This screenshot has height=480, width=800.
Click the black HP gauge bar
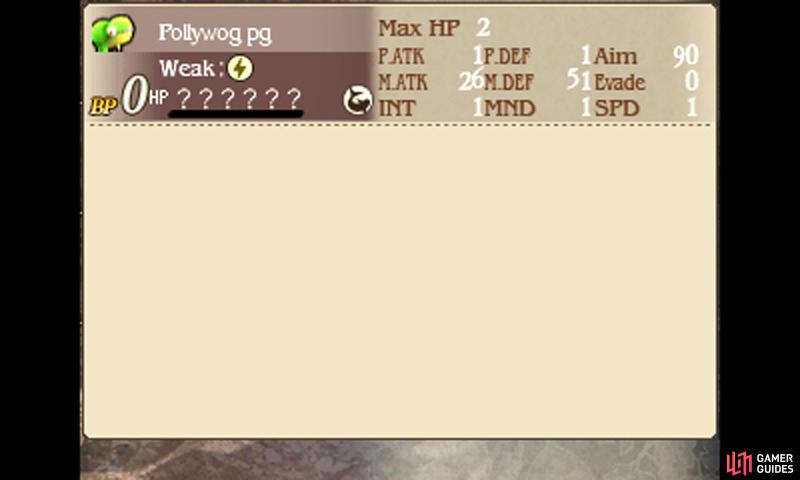click(x=236, y=114)
